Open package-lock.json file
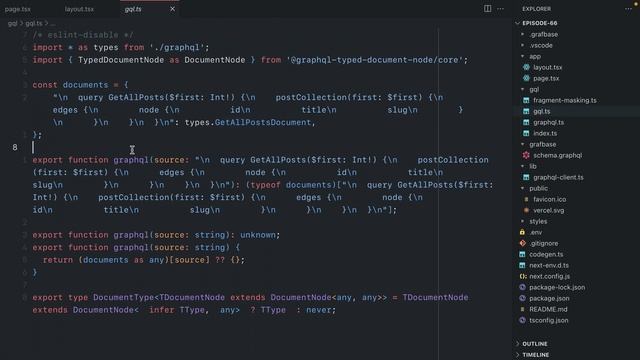This screenshot has width=640, height=360. coord(557,288)
